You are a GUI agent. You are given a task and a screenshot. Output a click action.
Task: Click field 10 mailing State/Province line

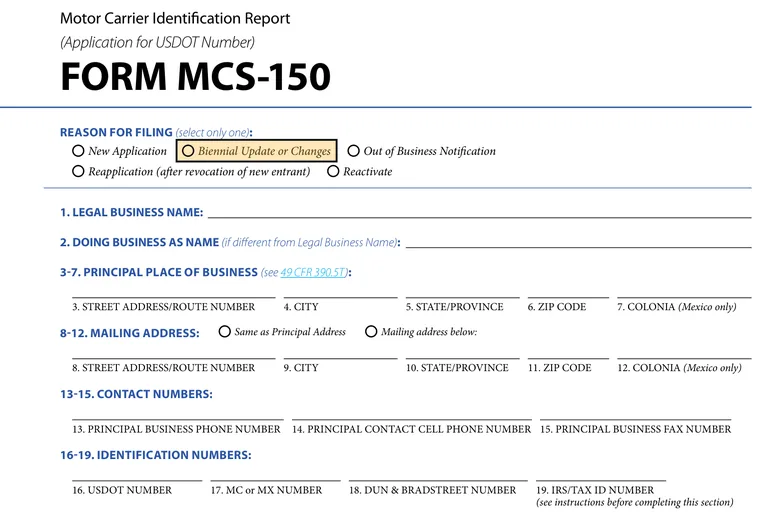[x=462, y=352]
